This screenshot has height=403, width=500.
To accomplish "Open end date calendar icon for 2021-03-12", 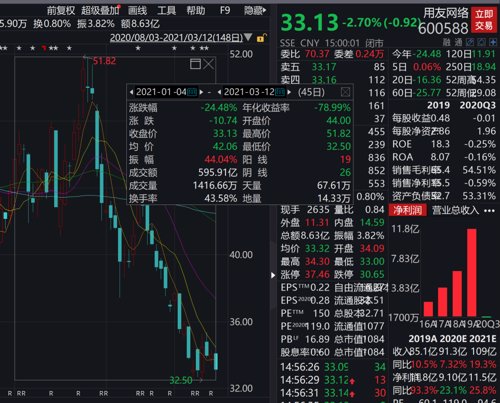I will coord(280,92).
